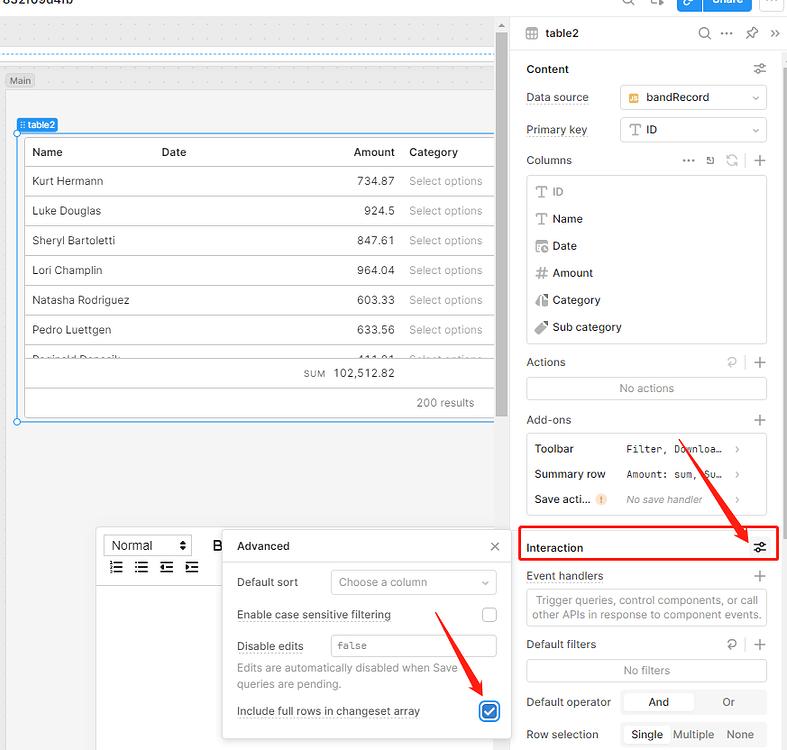787x750 pixels.
Task: Open the three-dots menu in table2 inspector header
Action: click(x=726, y=33)
